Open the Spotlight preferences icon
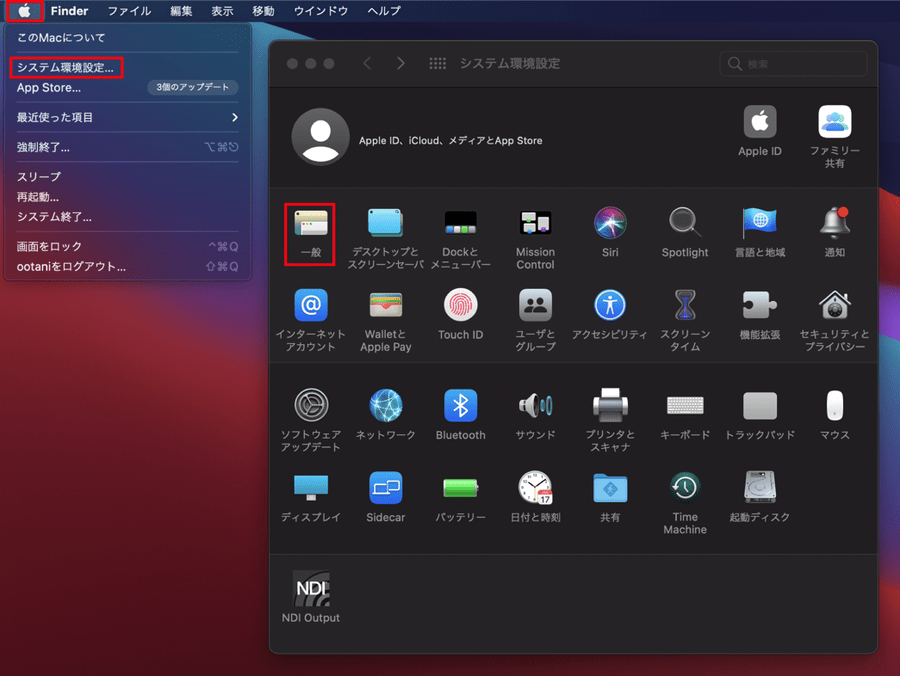900x676 pixels. pyautogui.click(x=684, y=222)
